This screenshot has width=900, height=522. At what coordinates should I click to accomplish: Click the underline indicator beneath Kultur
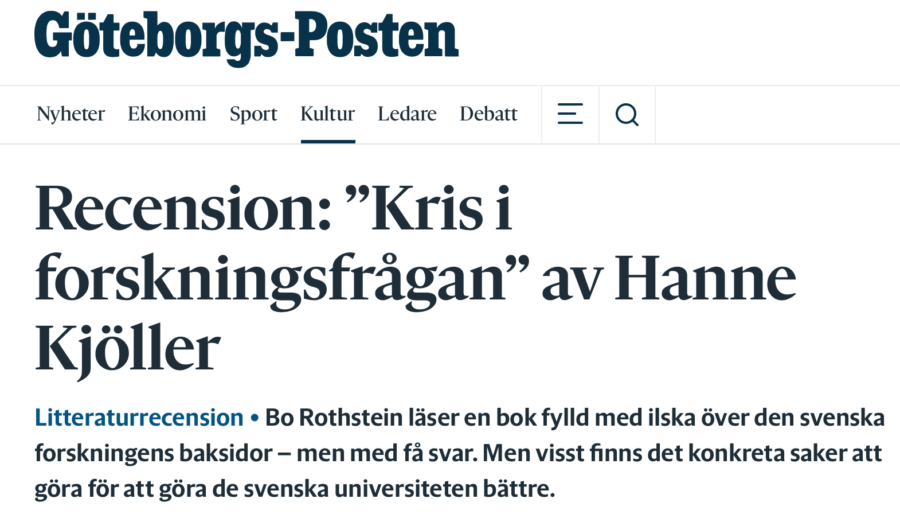[x=328, y=141]
